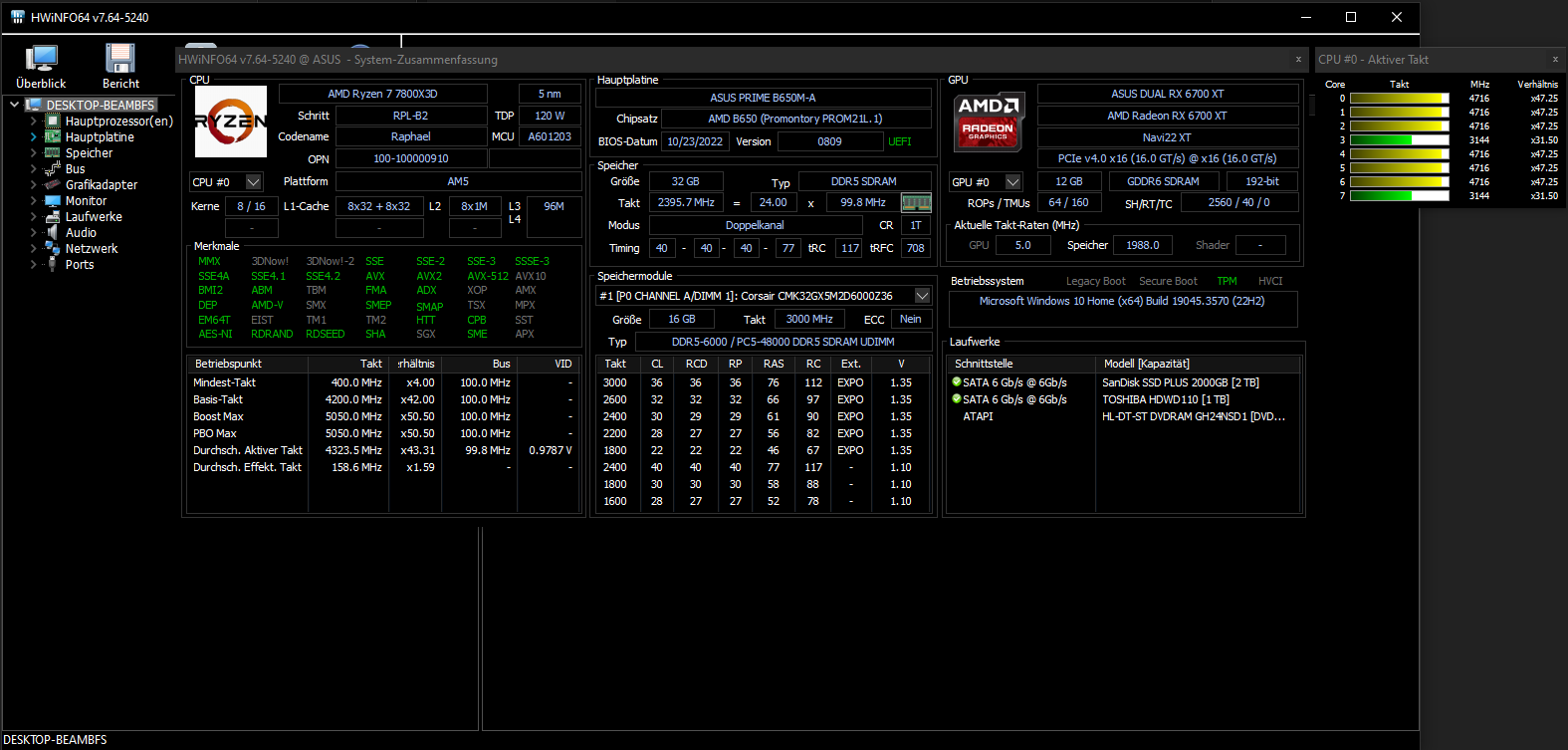Click the Speicher RAM module tree icon

(x=53, y=153)
